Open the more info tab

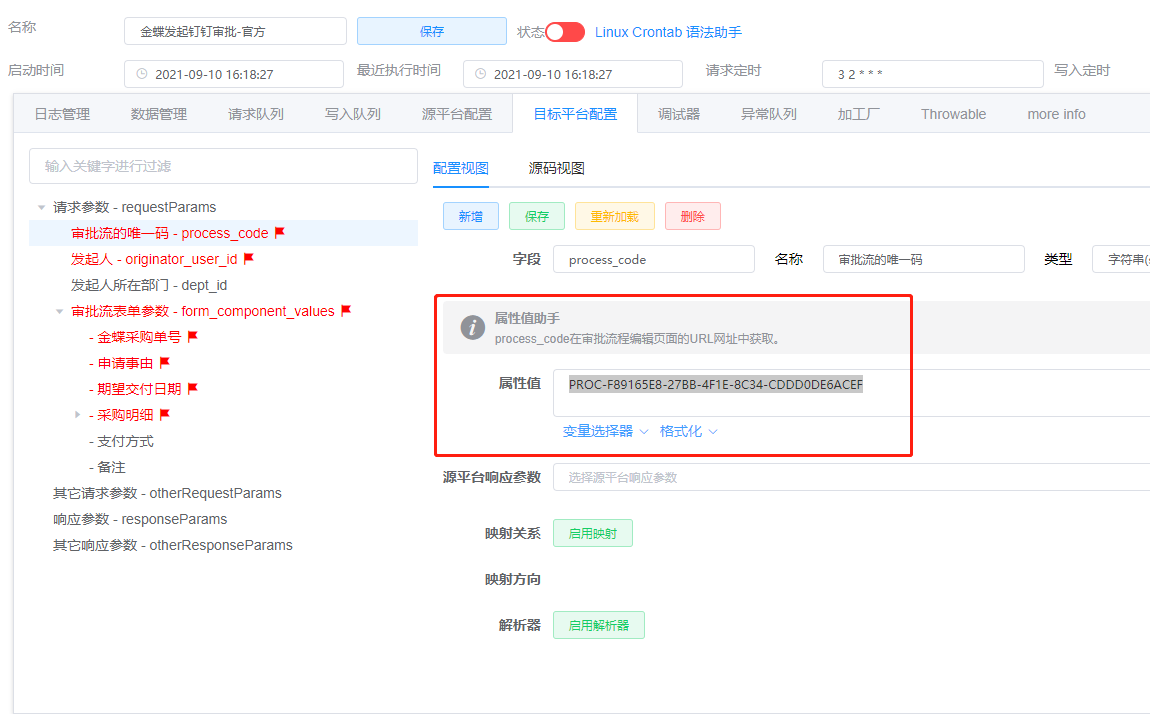pos(1056,114)
